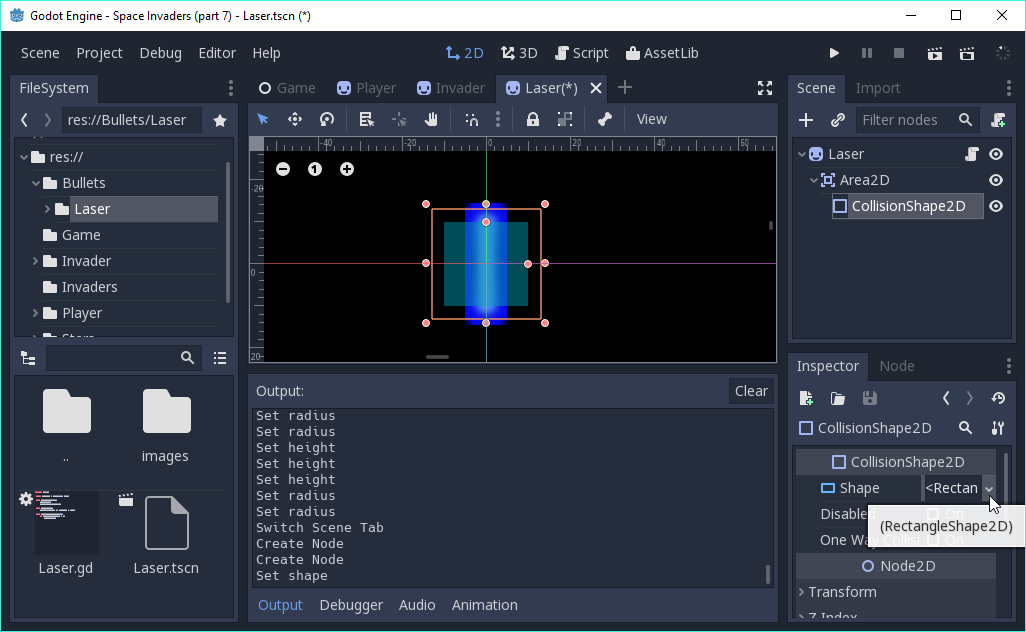Open the Project menu
Screen dimensions: 1026x632
99,53
